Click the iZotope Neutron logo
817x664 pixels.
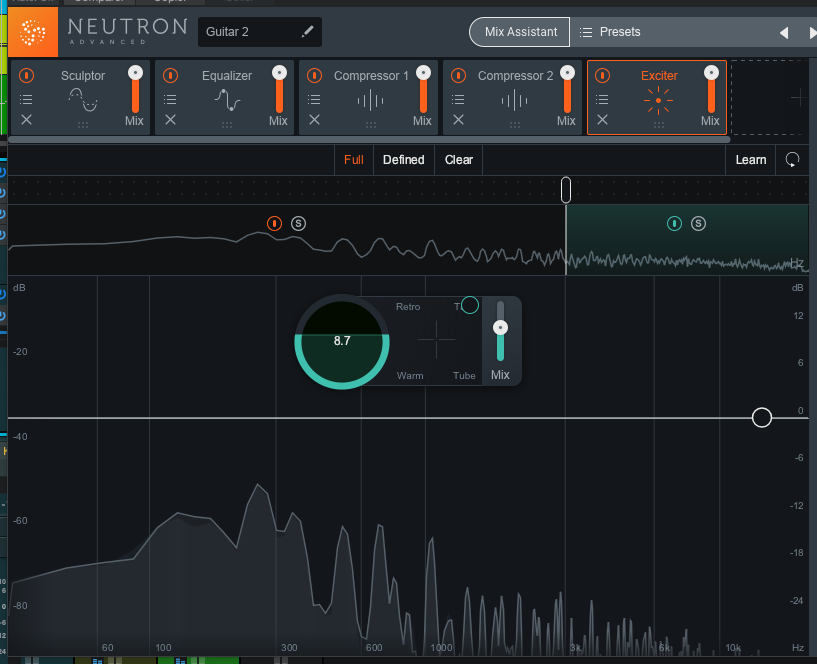pyautogui.click(x=35, y=31)
